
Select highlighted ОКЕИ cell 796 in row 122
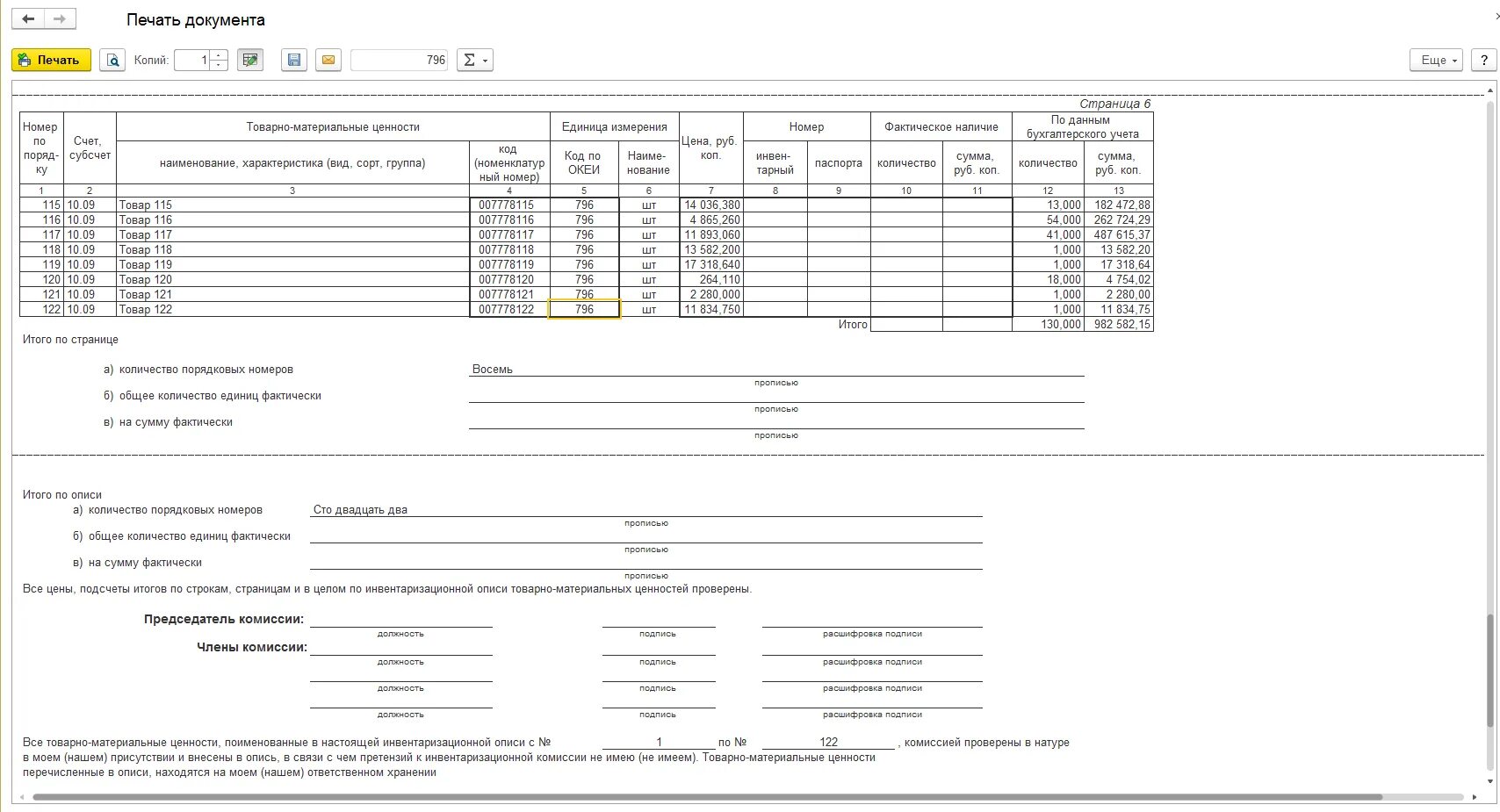[584, 309]
